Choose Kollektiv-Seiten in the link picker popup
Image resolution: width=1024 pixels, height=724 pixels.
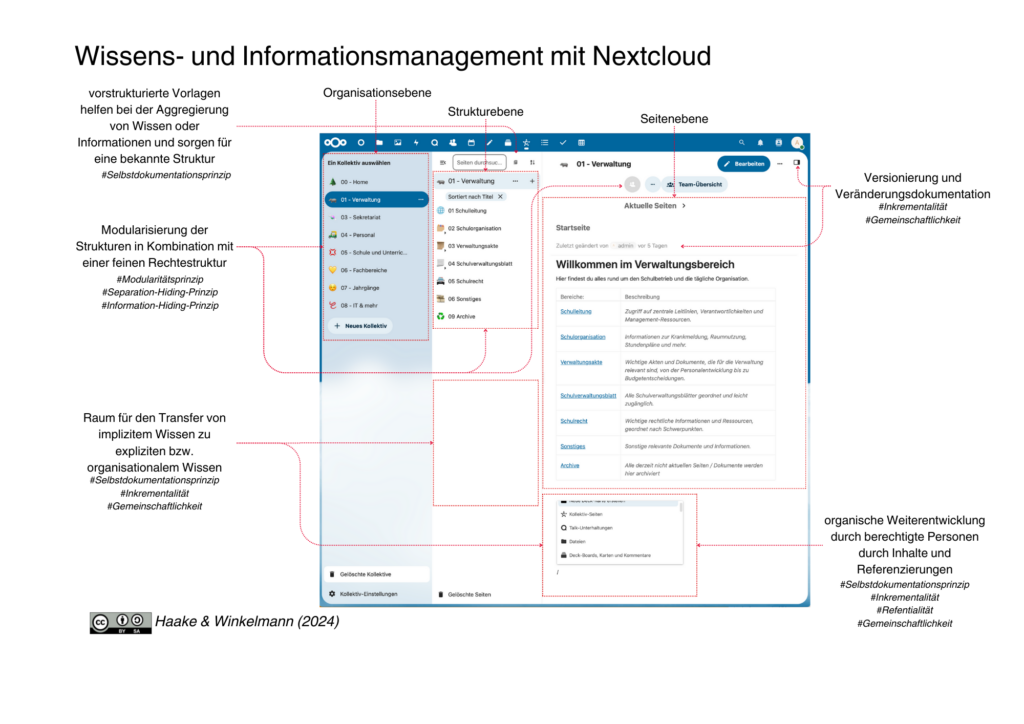tap(618, 514)
